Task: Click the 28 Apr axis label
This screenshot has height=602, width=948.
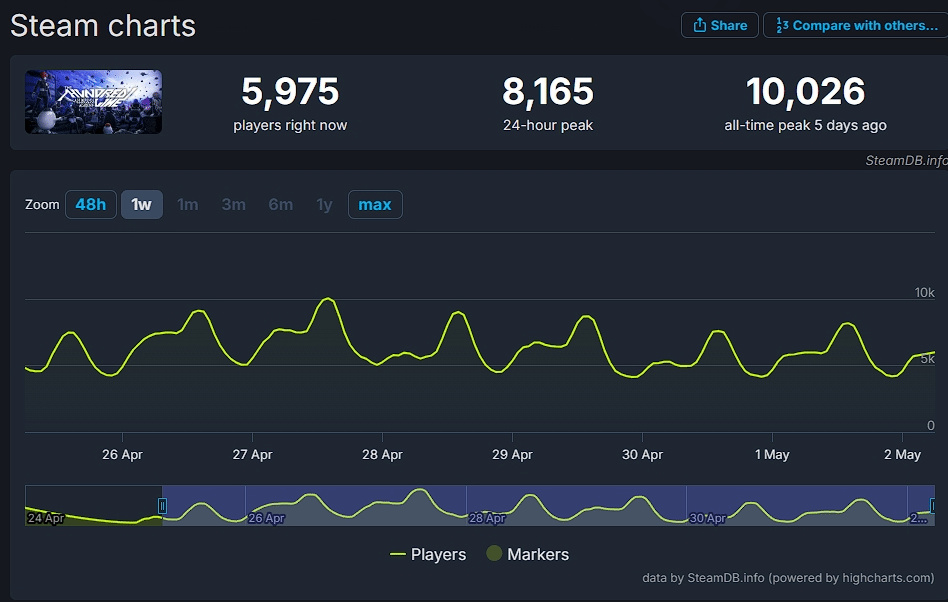Action: click(382, 455)
